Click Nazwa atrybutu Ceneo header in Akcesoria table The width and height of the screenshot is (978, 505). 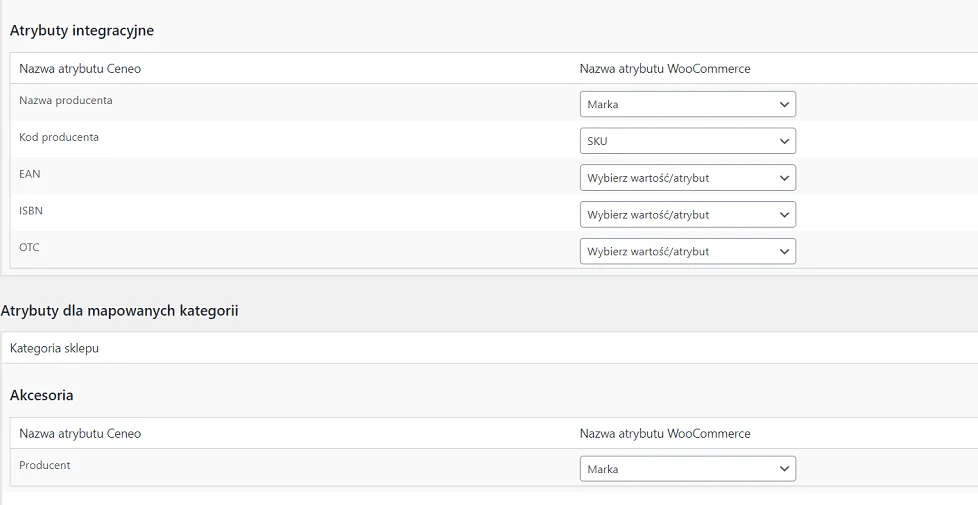[80, 433]
